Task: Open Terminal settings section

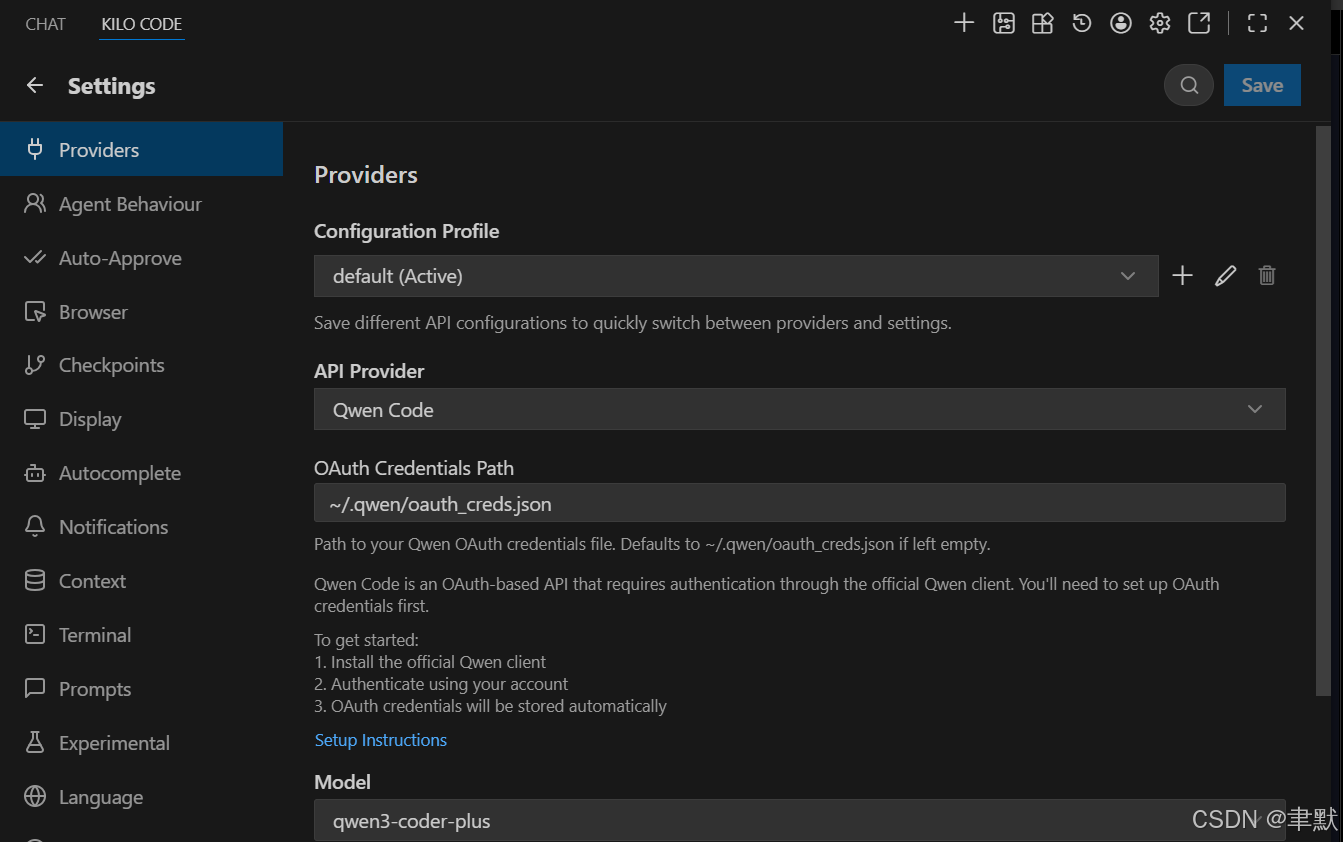Action: point(141,635)
